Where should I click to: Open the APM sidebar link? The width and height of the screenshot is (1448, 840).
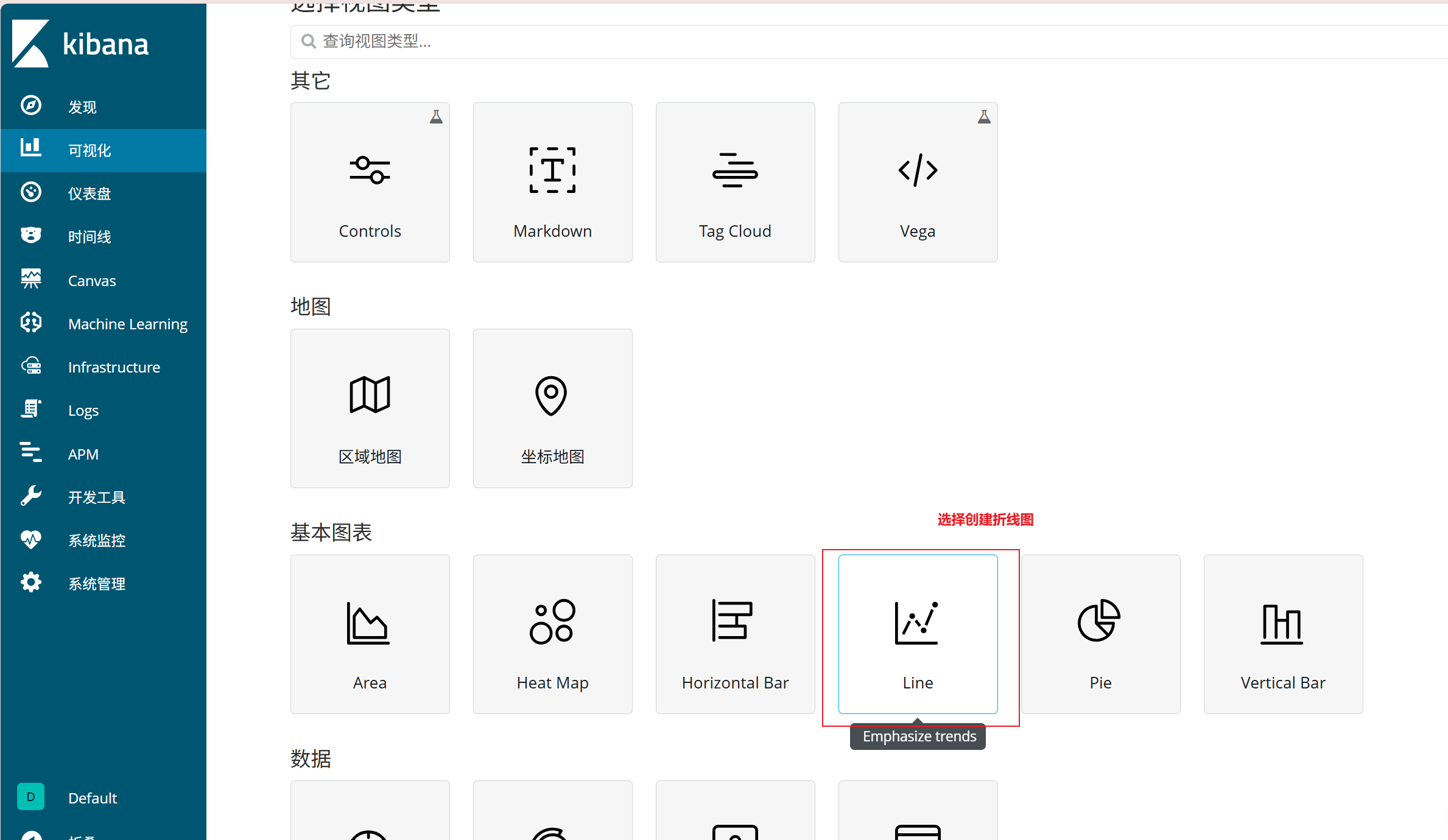[83, 454]
